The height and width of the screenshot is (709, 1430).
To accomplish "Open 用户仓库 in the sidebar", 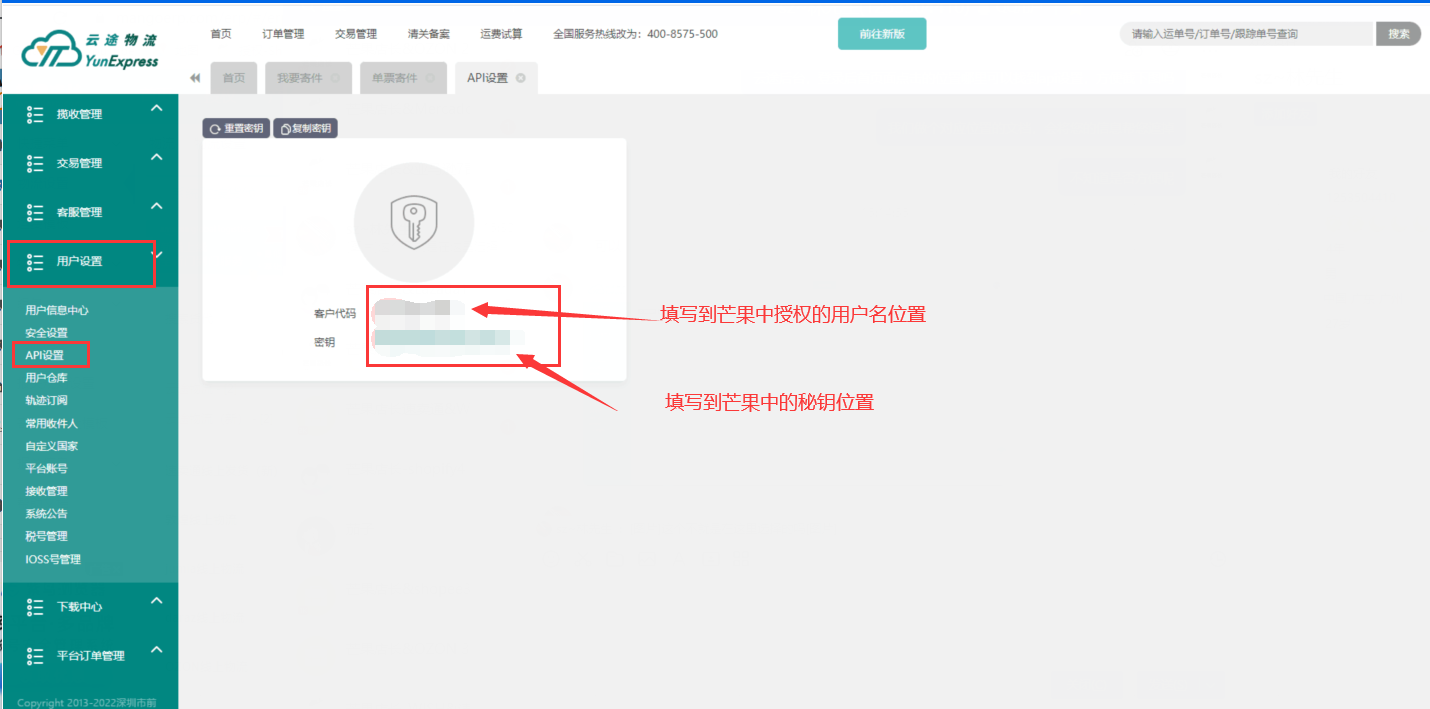I will point(47,378).
